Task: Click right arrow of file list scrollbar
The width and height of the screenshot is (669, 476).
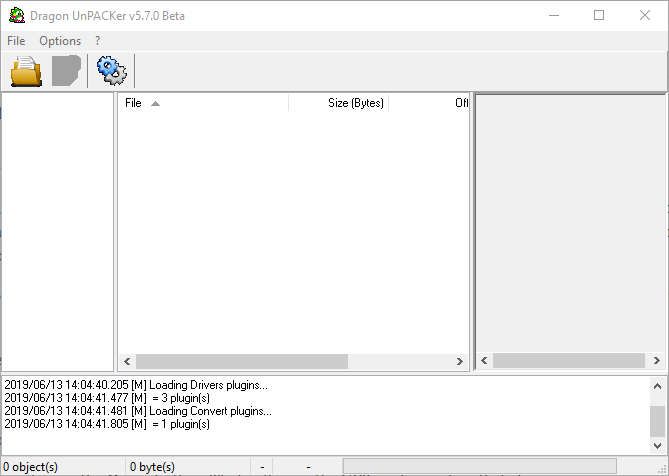Action: 460,362
